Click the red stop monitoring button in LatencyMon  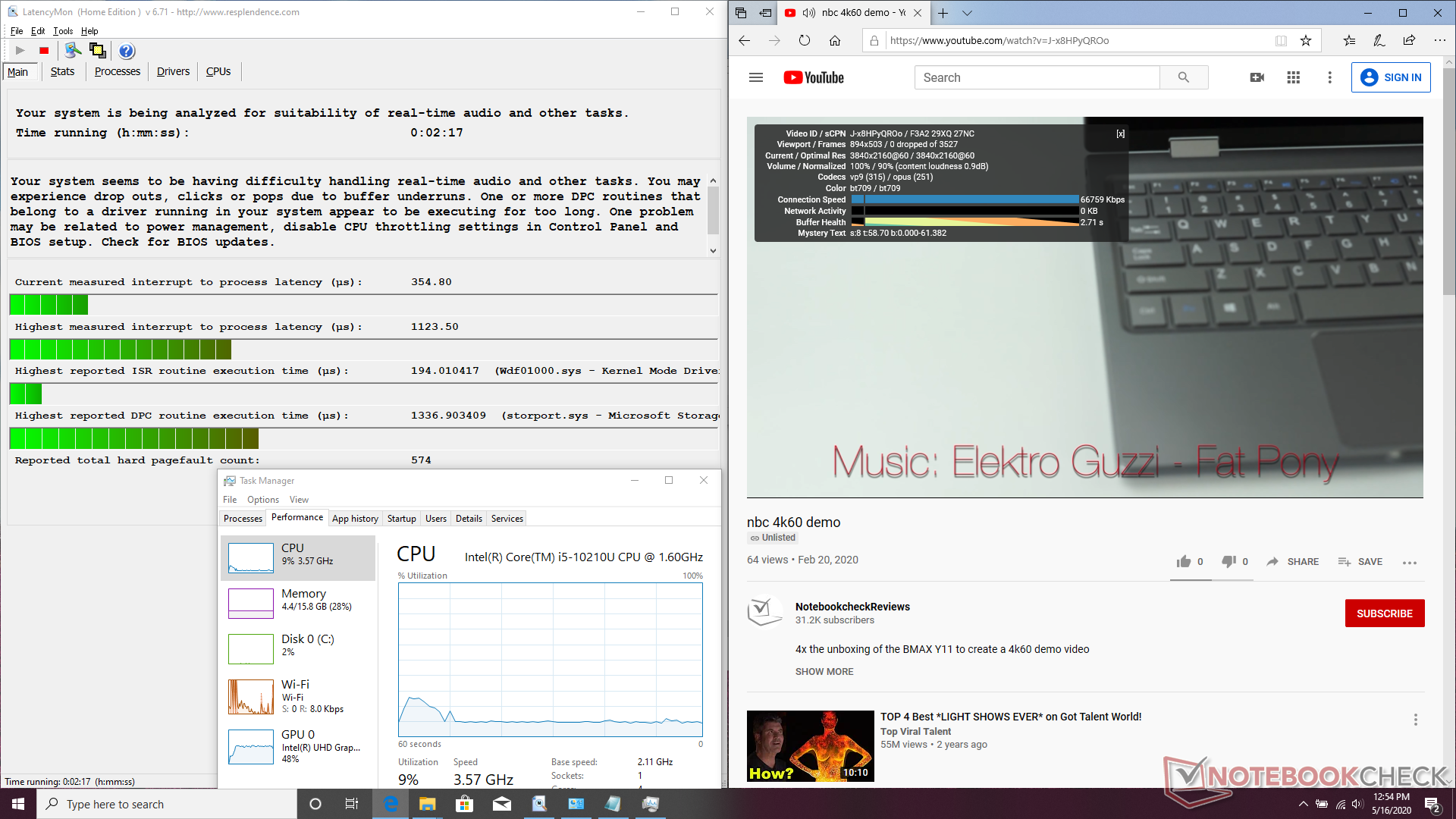44,51
